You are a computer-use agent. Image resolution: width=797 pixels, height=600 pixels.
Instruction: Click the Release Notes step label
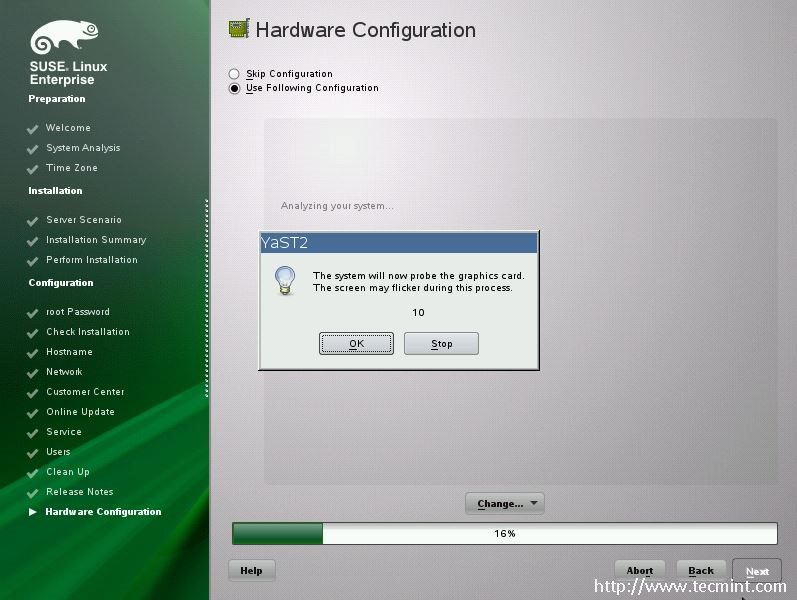coord(80,492)
